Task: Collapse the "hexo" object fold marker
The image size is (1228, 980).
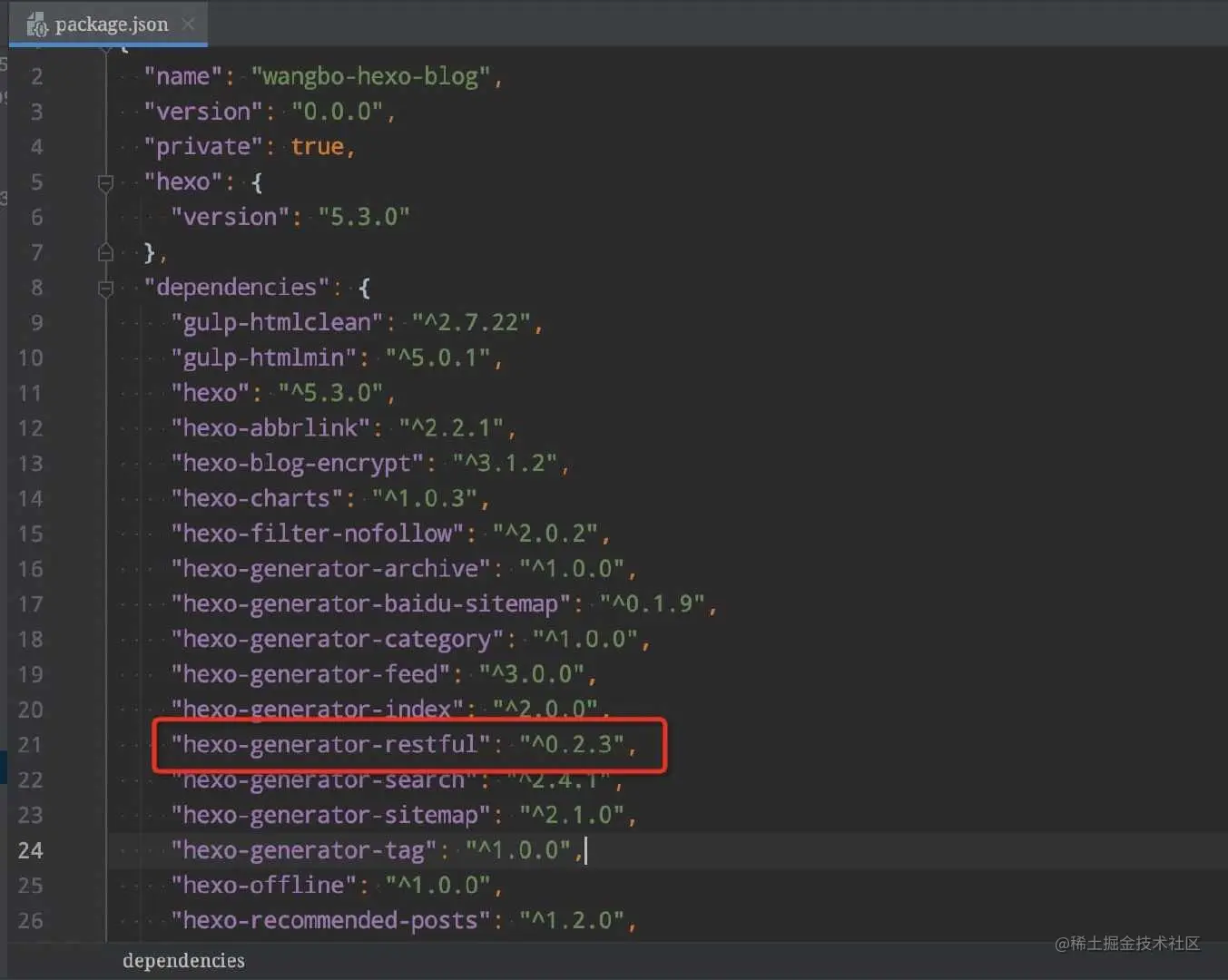Action: coord(105,182)
